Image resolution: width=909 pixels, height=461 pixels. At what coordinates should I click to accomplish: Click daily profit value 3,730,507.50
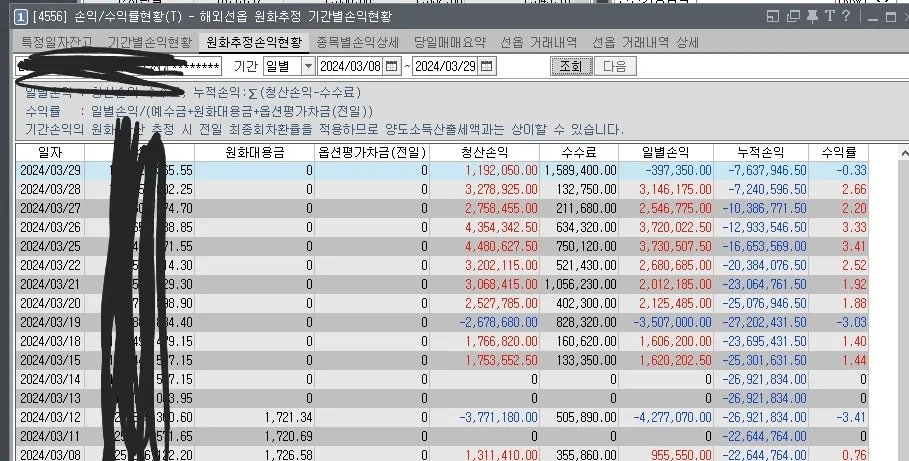click(x=675, y=246)
